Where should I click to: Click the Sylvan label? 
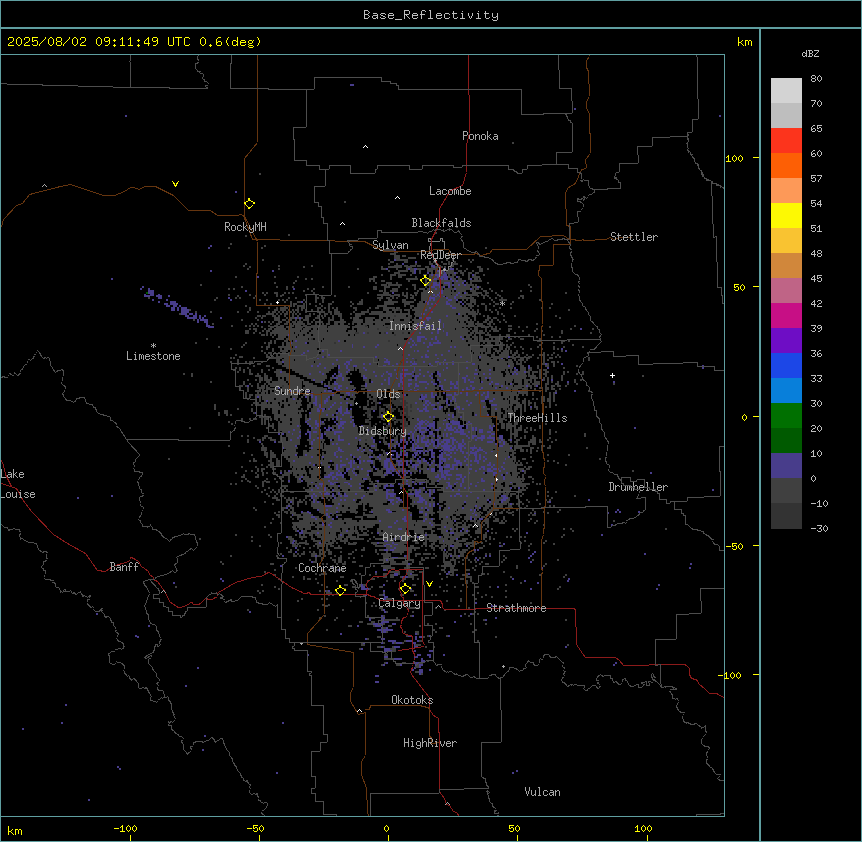pyautogui.click(x=390, y=245)
